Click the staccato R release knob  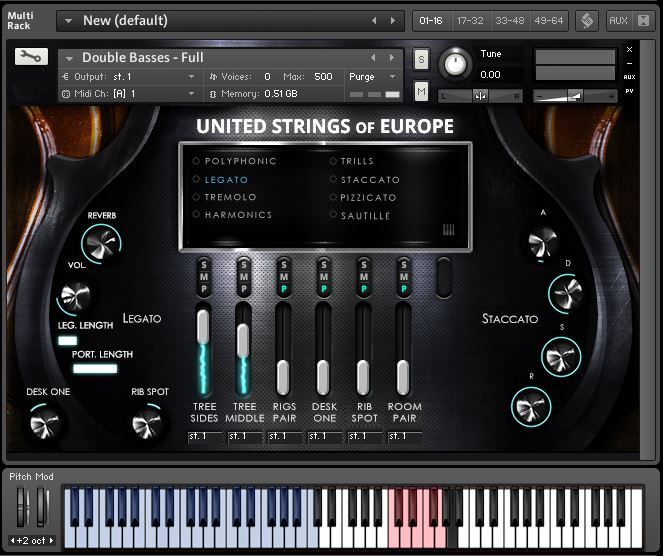click(531, 407)
